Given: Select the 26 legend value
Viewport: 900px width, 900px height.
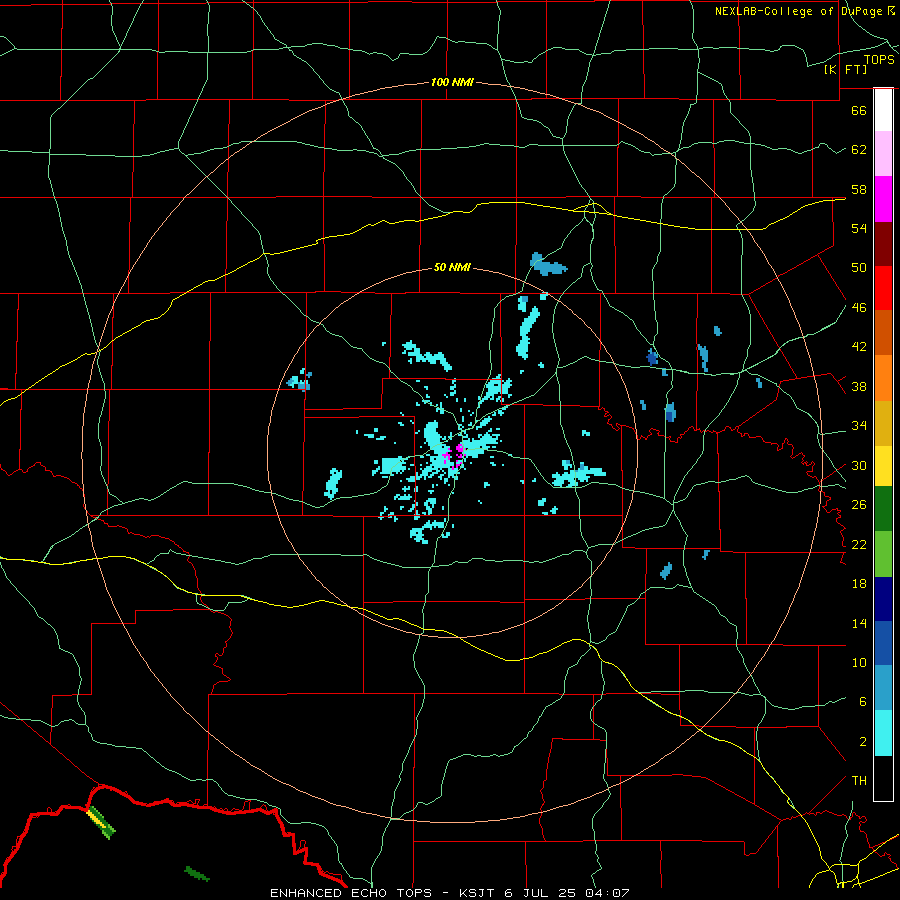Looking at the screenshot, I should (x=859, y=505).
